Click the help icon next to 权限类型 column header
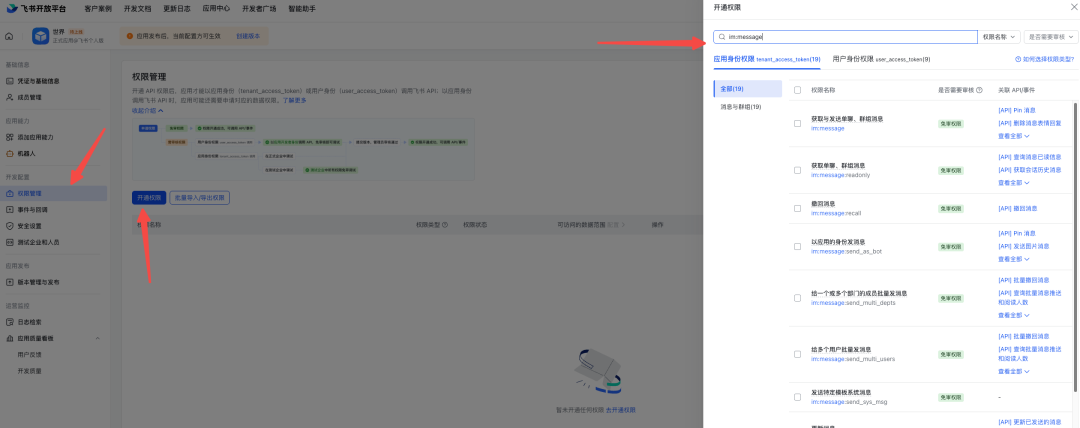This screenshot has height=428, width=1080. 445,225
